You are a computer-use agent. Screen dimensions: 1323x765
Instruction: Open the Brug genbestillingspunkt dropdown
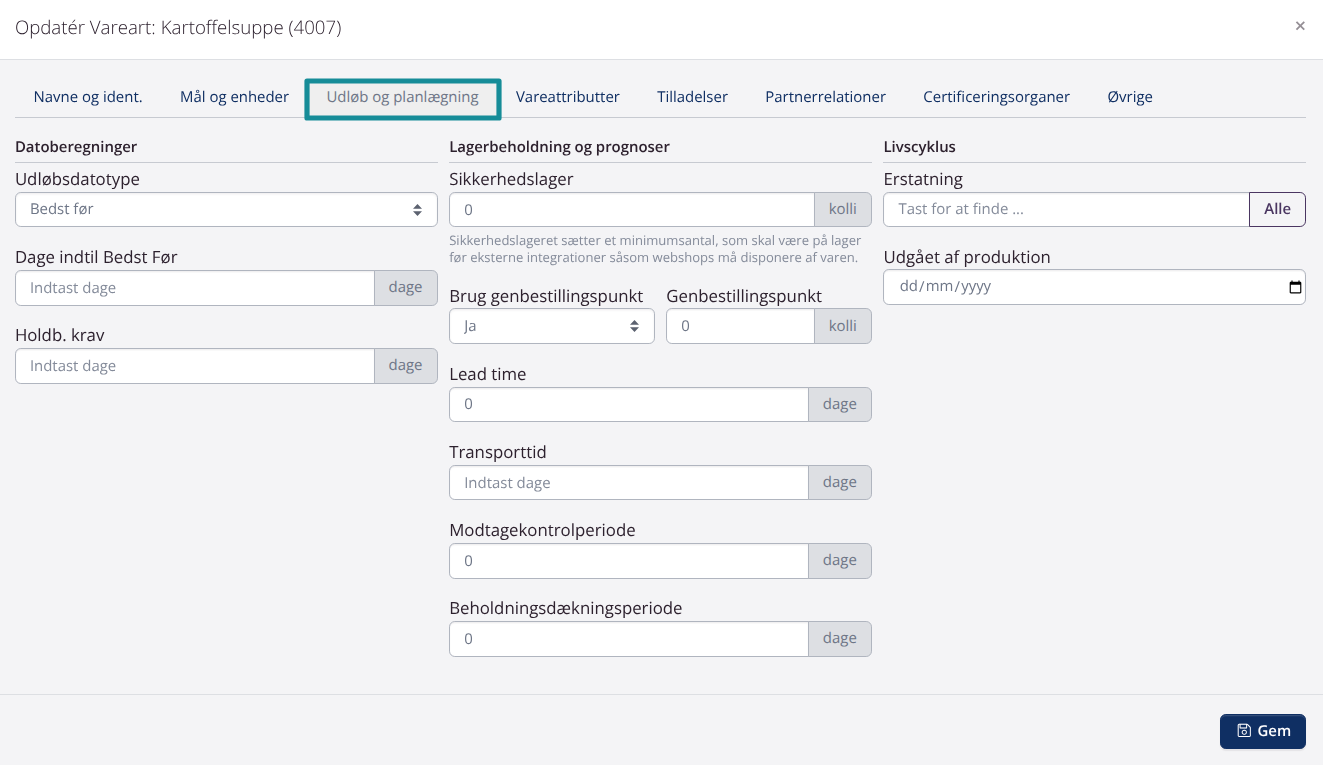point(552,326)
